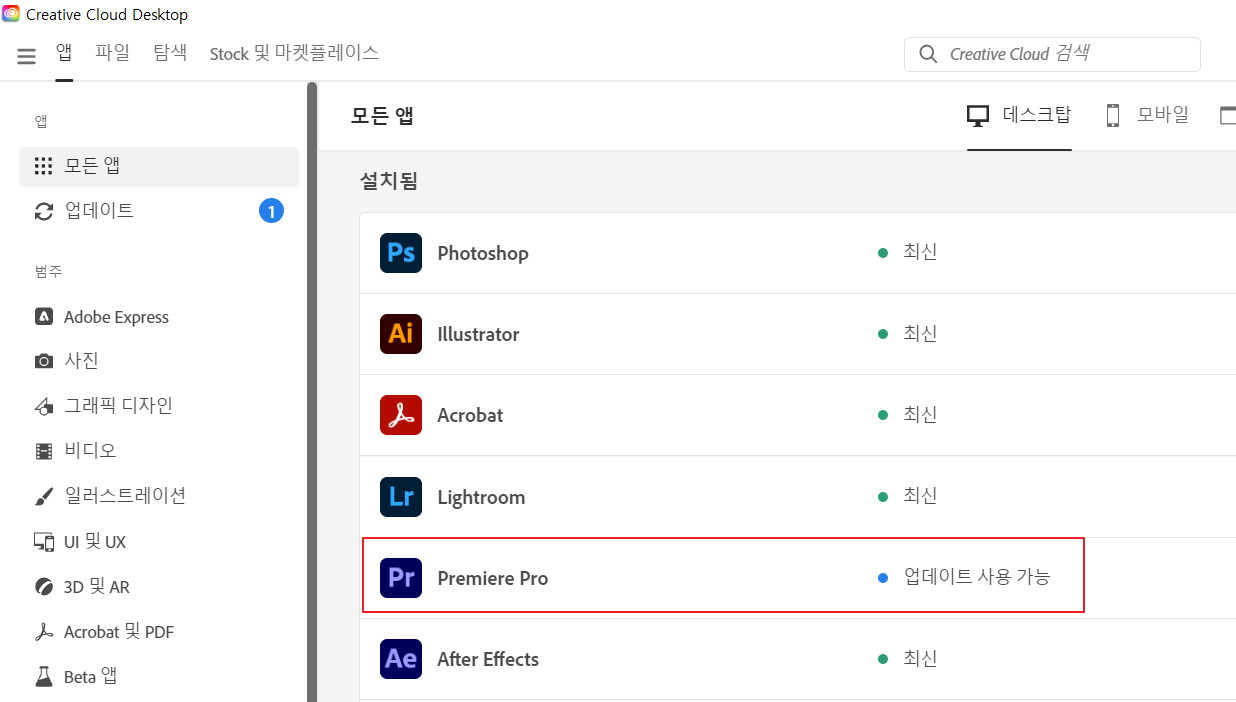The height and width of the screenshot is (702, 1236).
Task: Open the 탐색 tab
Action: pyautogui.click(x=170, y=53)
